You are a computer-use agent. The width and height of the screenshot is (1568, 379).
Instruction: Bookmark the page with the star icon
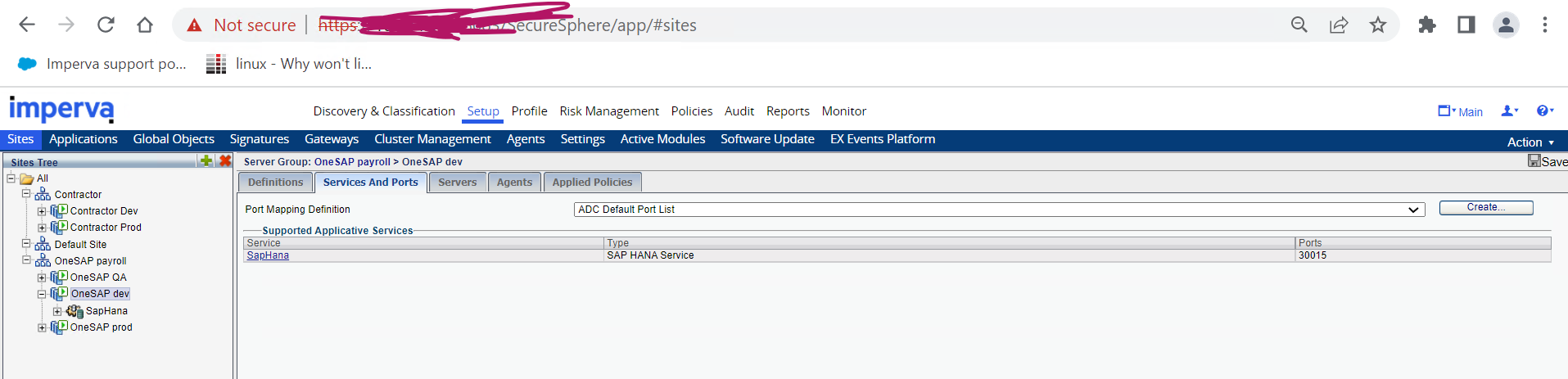(x=1378, y=25)
